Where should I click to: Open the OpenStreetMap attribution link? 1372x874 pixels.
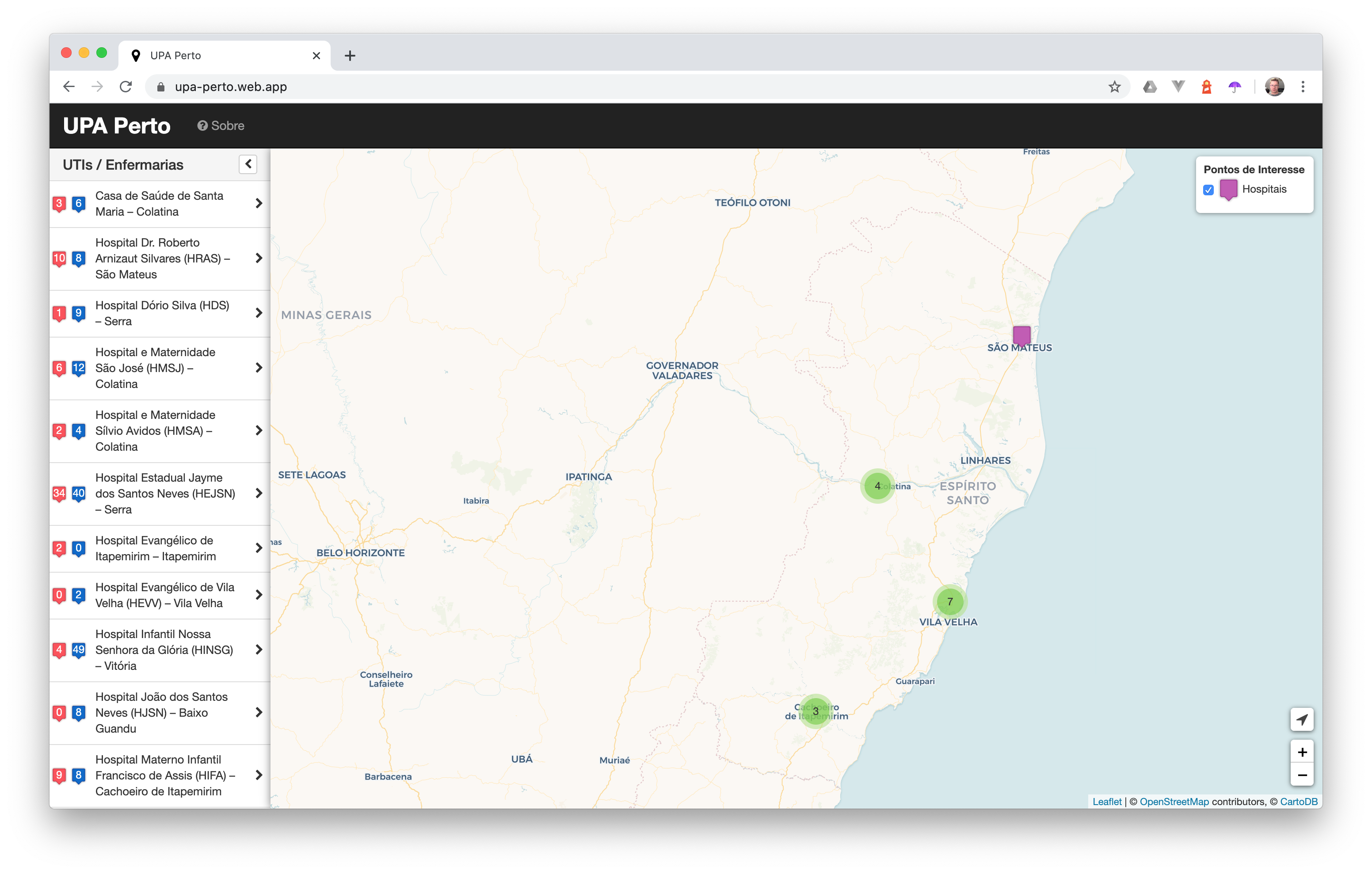tap(1174, 802)
